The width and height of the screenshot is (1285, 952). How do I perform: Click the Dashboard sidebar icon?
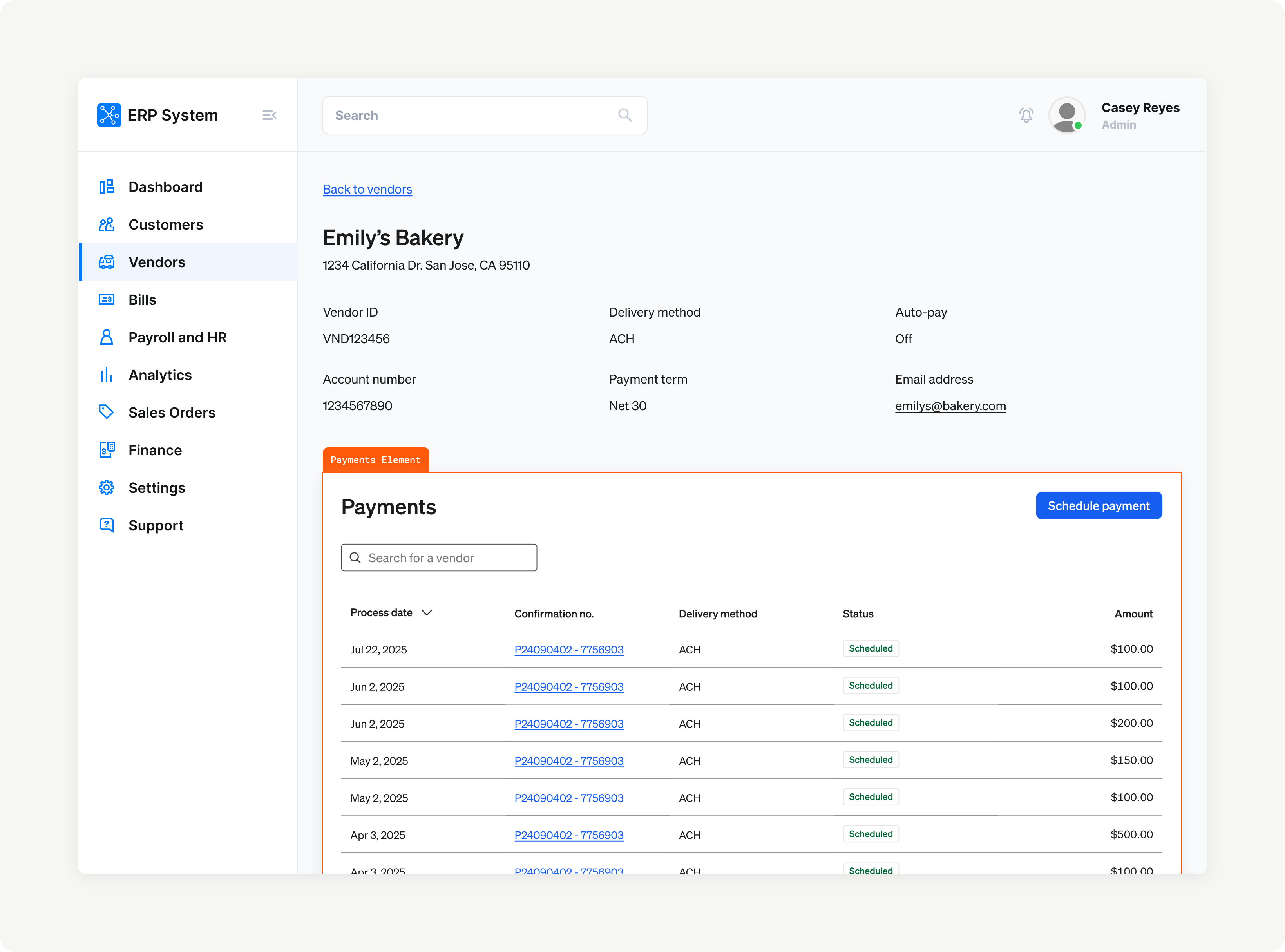pyautogui.click(x=107, y=187)
